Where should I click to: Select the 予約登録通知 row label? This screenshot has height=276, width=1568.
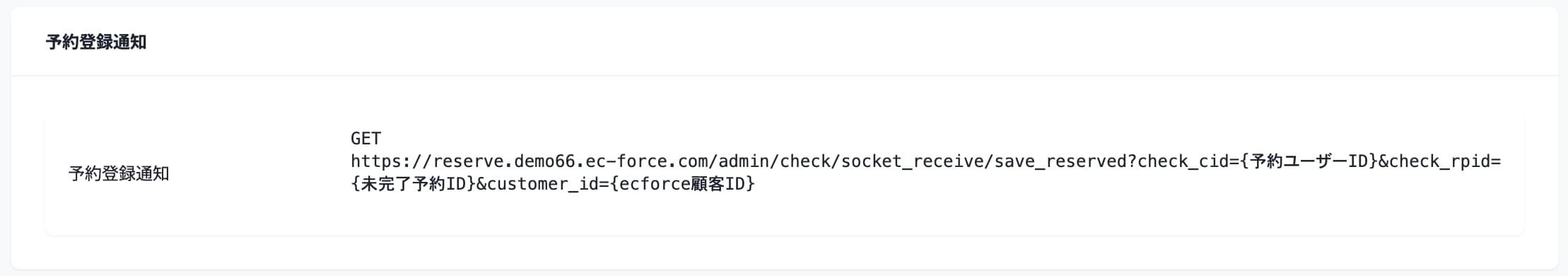coord(119,173)
